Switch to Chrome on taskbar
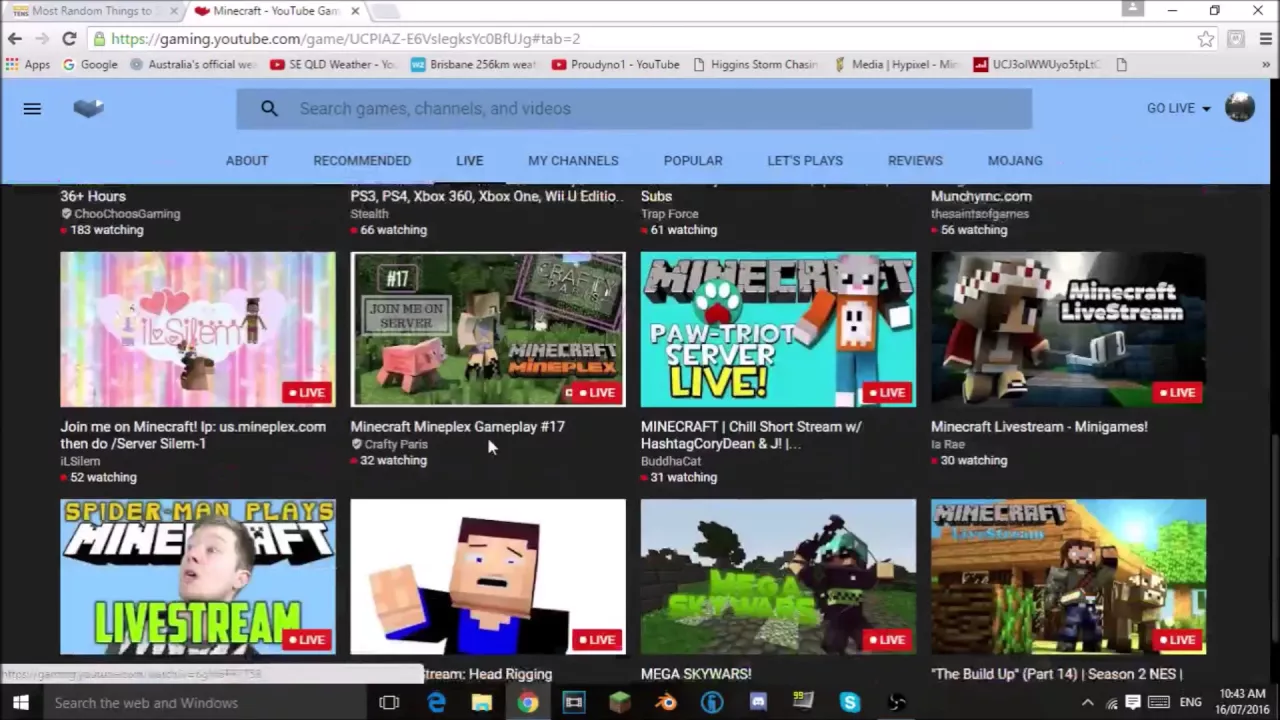1280x720 pixels. point(528,703)
